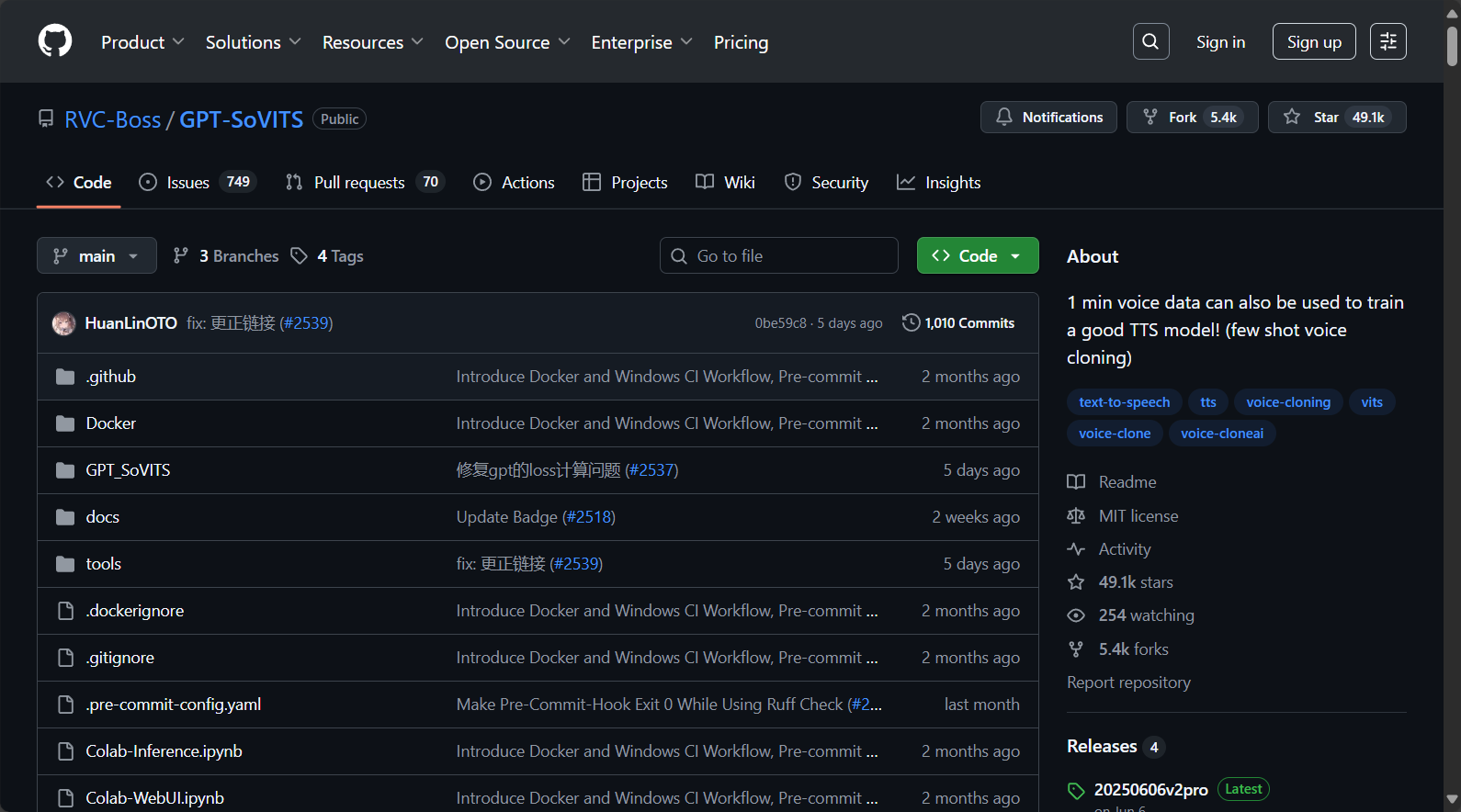Open Colab-Inference.ipynb file
The width and height of the screenshot is (1461, 812).
pos(164,751)
